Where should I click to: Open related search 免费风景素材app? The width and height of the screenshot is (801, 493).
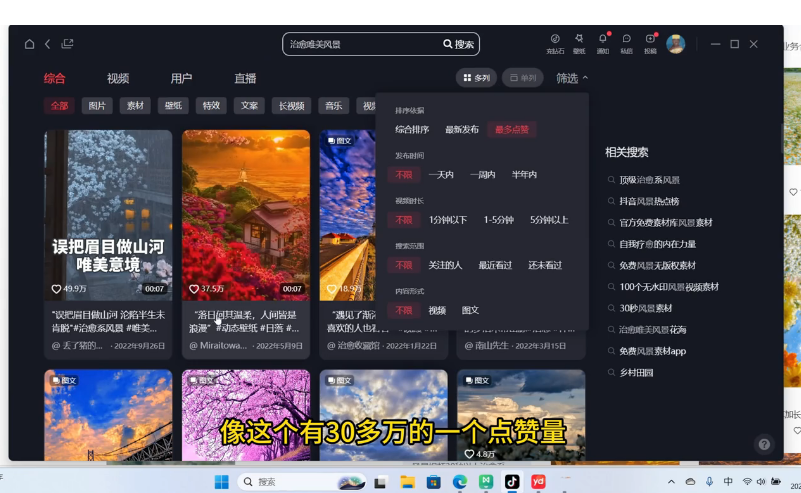(x=652, y=351)
